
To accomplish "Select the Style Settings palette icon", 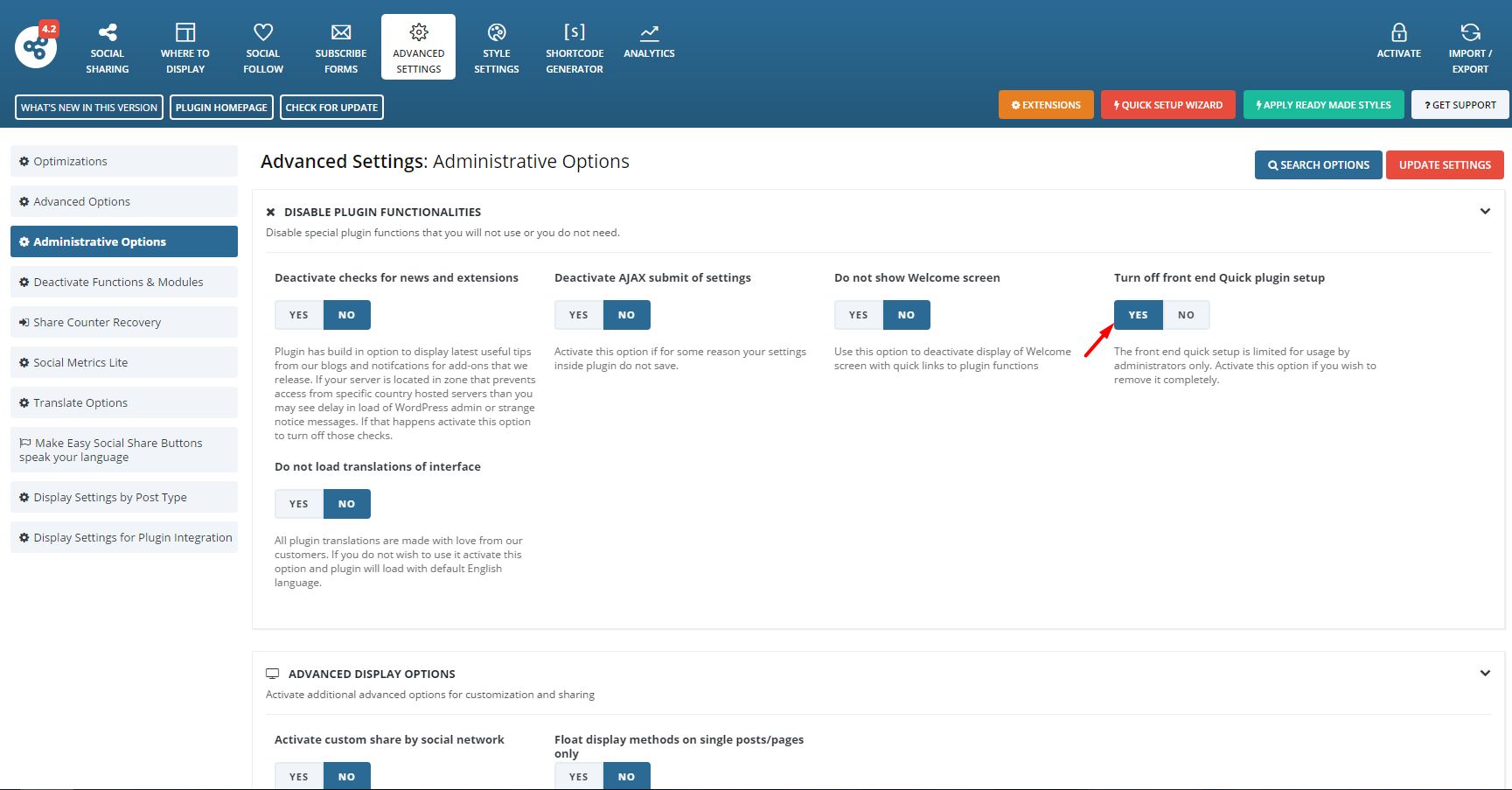I will (x=497, y=33).
